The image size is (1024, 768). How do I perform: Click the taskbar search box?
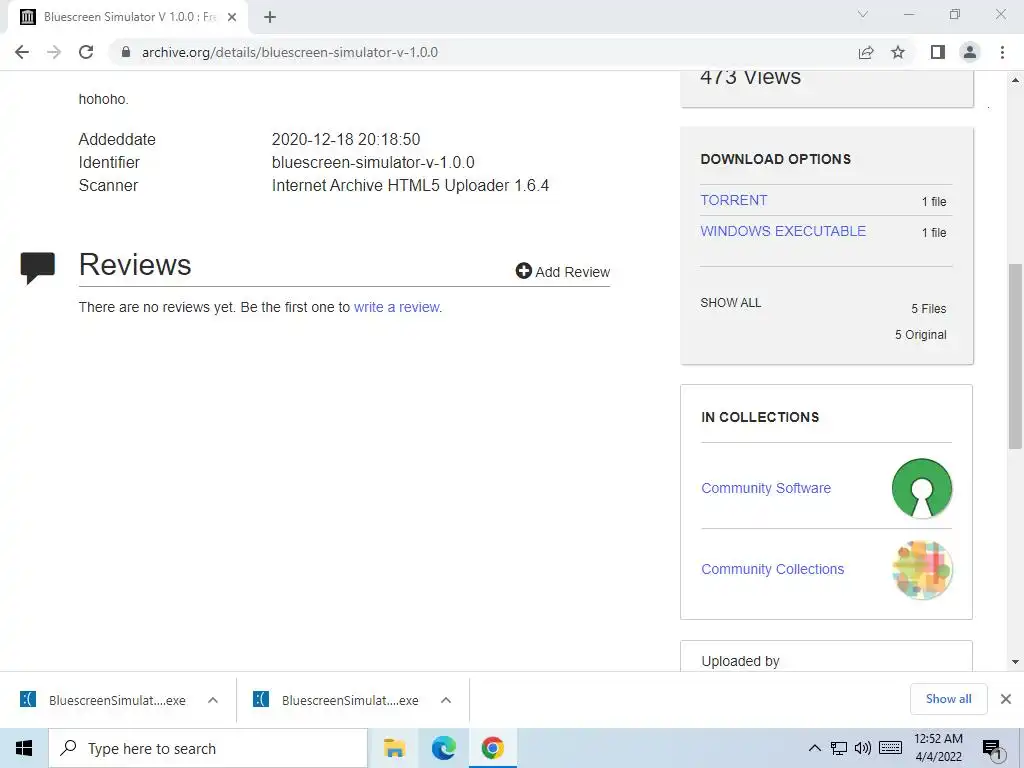click(x=208, y=748)
